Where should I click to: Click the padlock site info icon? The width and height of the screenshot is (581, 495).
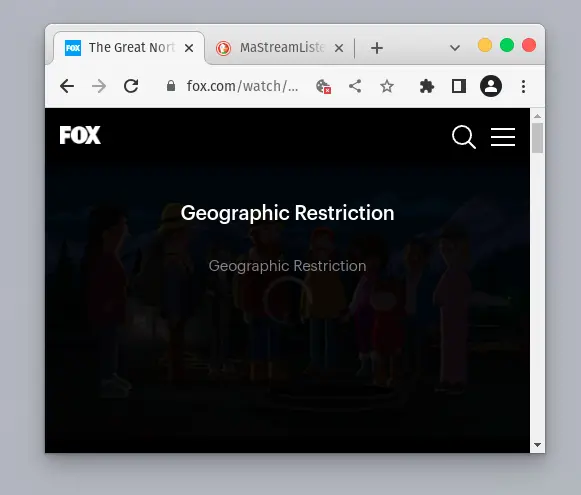171,86
